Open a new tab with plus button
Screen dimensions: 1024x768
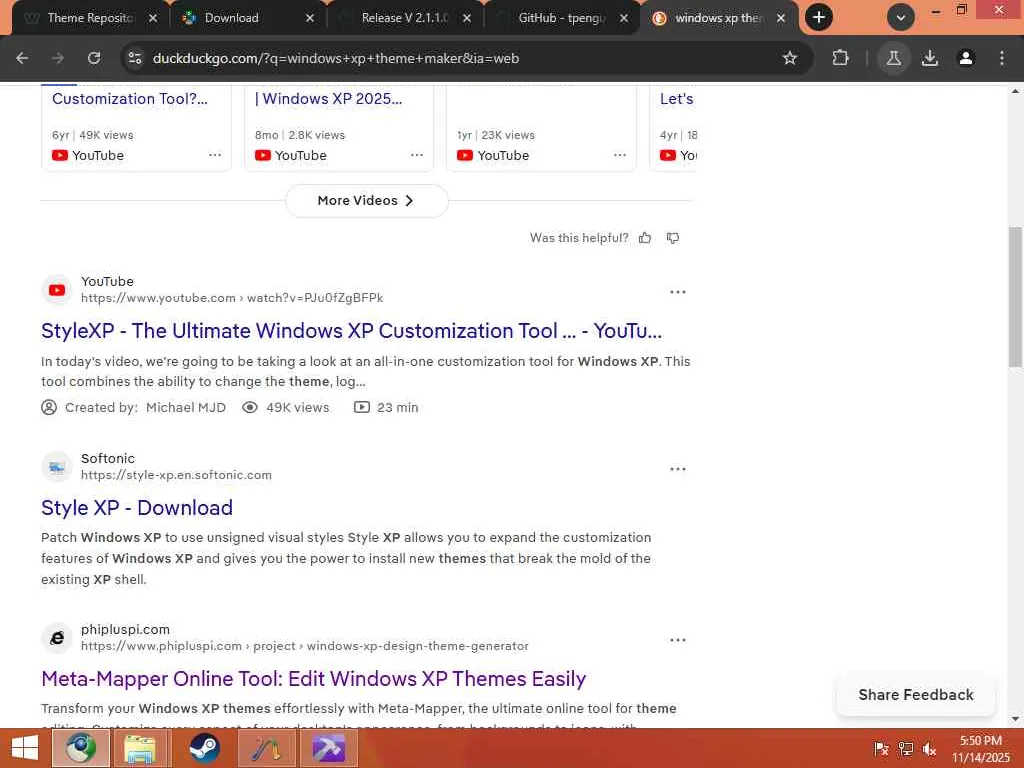(819, 18)
